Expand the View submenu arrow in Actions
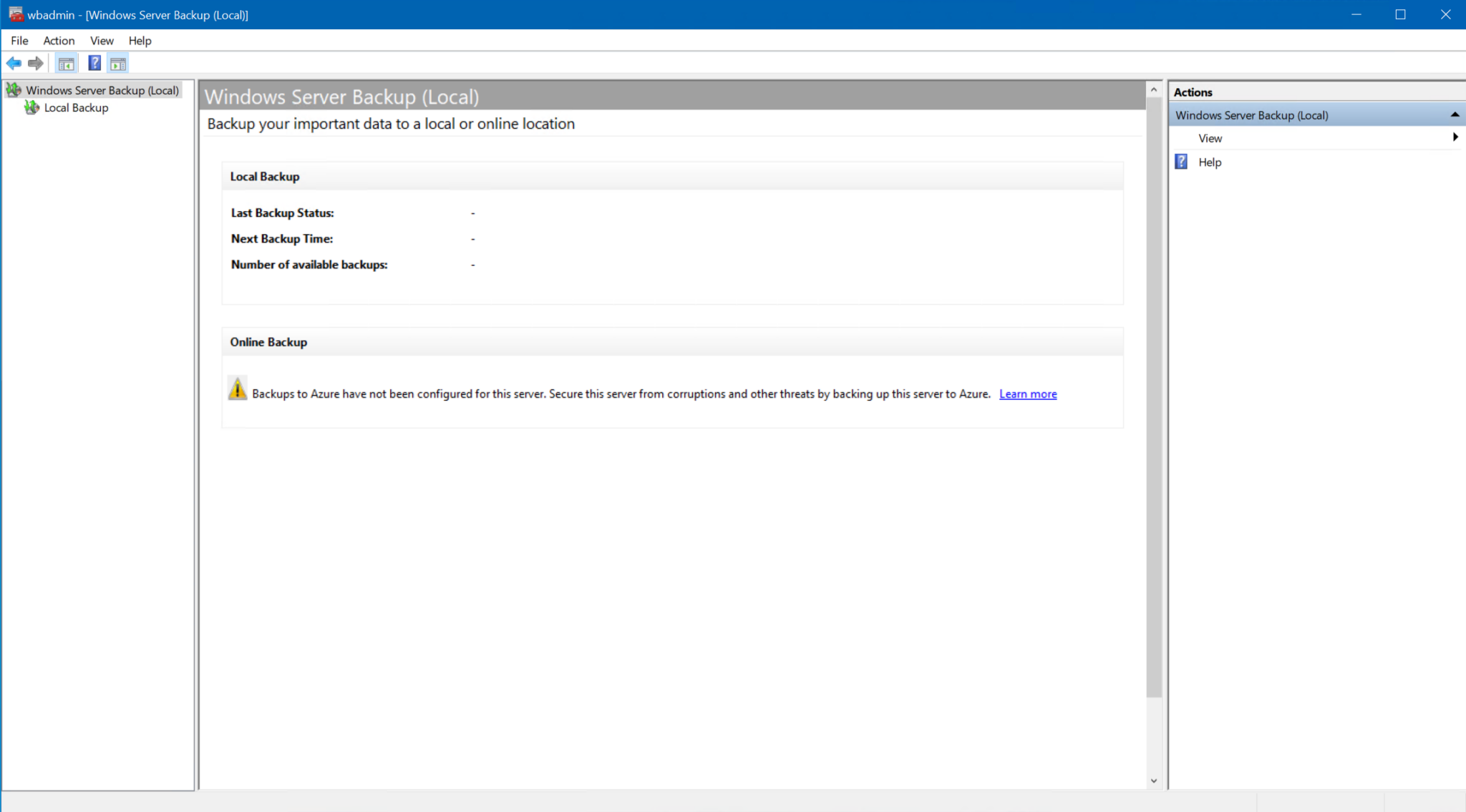Viewport: 1466px width, 812px height. coord(1455,137)
